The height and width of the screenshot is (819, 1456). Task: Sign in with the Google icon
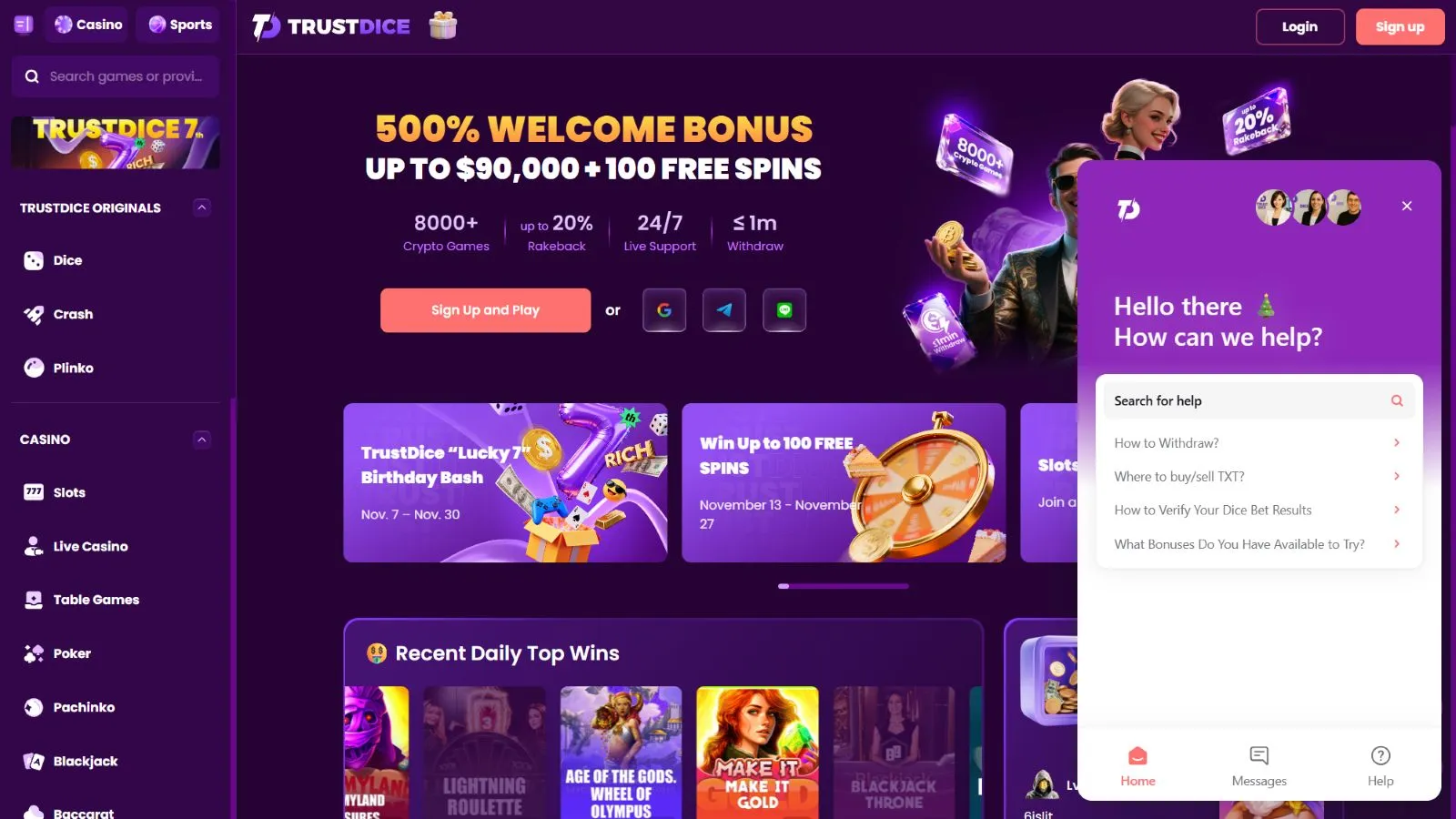[664, 310]
